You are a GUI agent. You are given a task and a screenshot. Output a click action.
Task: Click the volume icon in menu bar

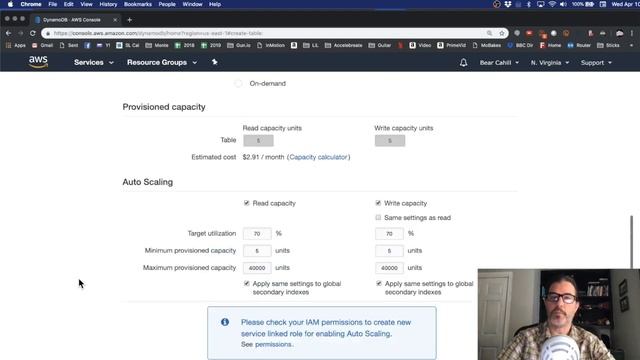563,4
